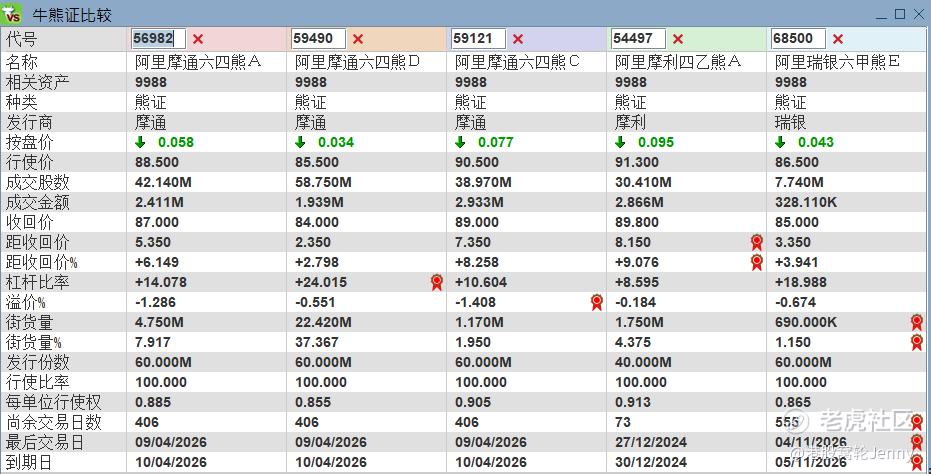Remove warrant 68500 with its red X
The image size is (931, 474).
(838, 39)
